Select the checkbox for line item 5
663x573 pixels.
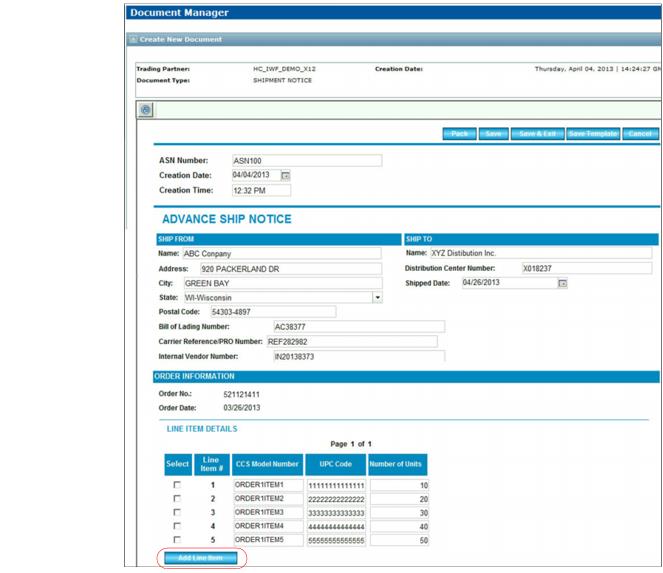tap(178, 539)
